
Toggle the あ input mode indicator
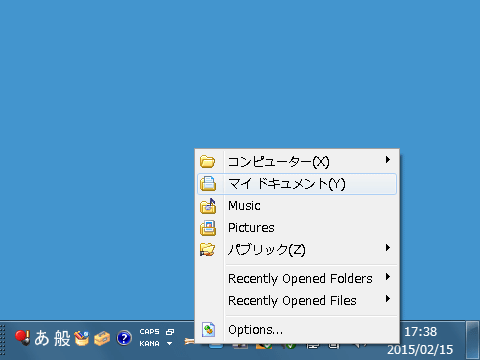click(x=42, y=338)
